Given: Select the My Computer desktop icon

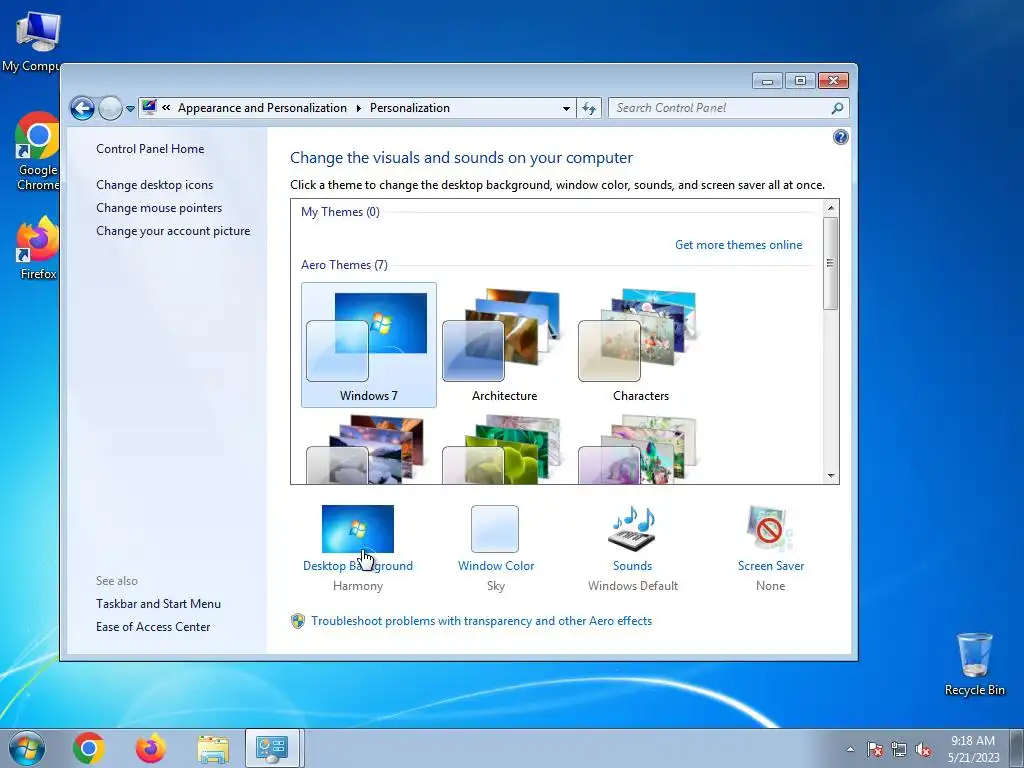Looking at the screenshot, I should [x=31, y=40].
